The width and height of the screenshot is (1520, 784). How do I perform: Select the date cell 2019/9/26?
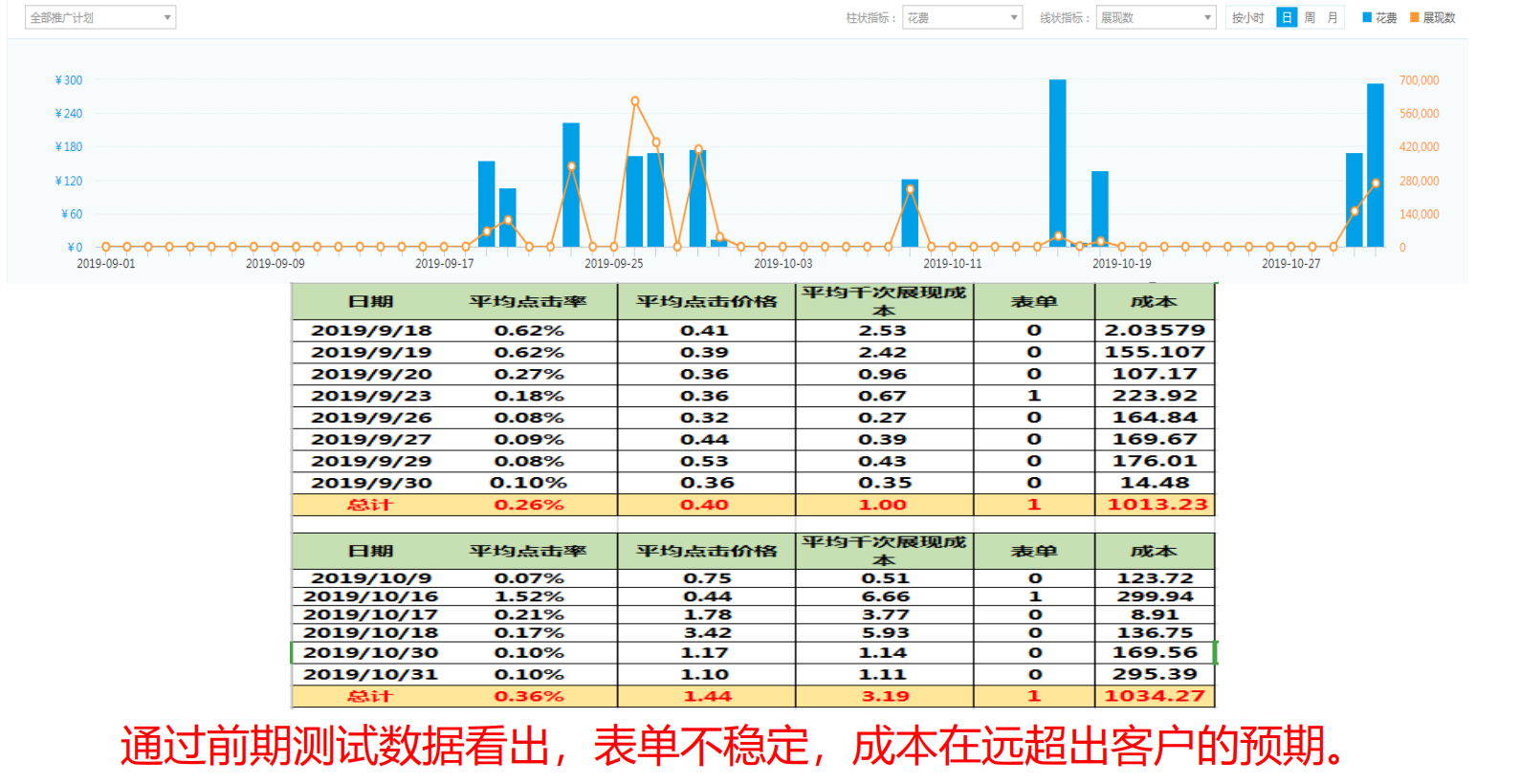[x=371, y=418]
